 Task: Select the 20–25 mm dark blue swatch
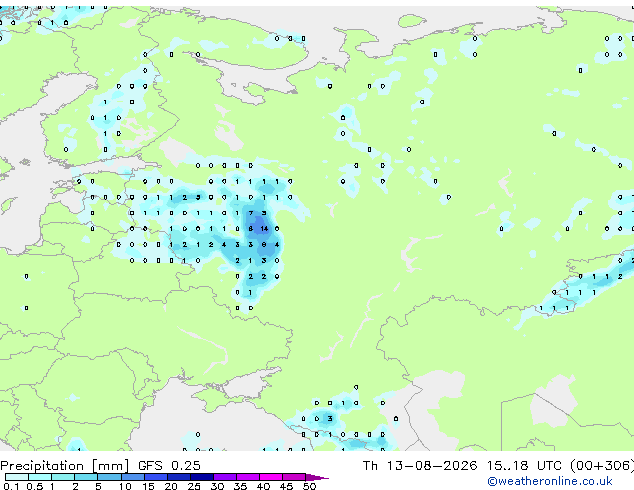coord(179,477)
